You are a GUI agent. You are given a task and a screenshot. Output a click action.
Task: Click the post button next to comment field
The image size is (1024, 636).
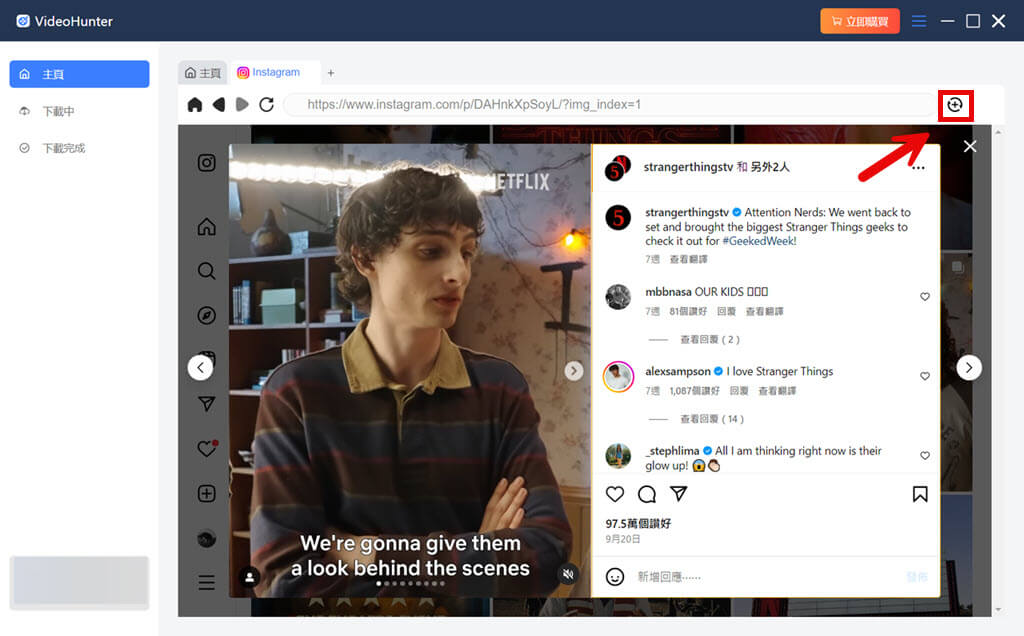click(x=916, y=577)
